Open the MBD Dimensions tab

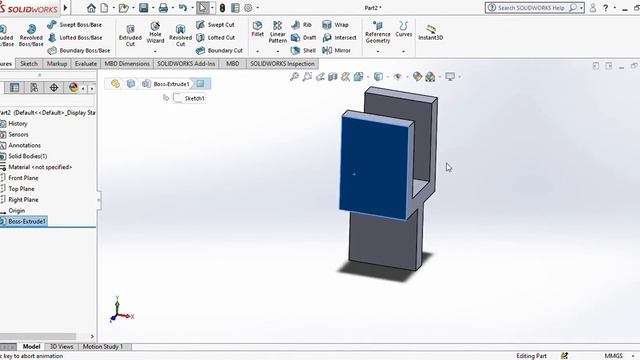click(127, 64)
